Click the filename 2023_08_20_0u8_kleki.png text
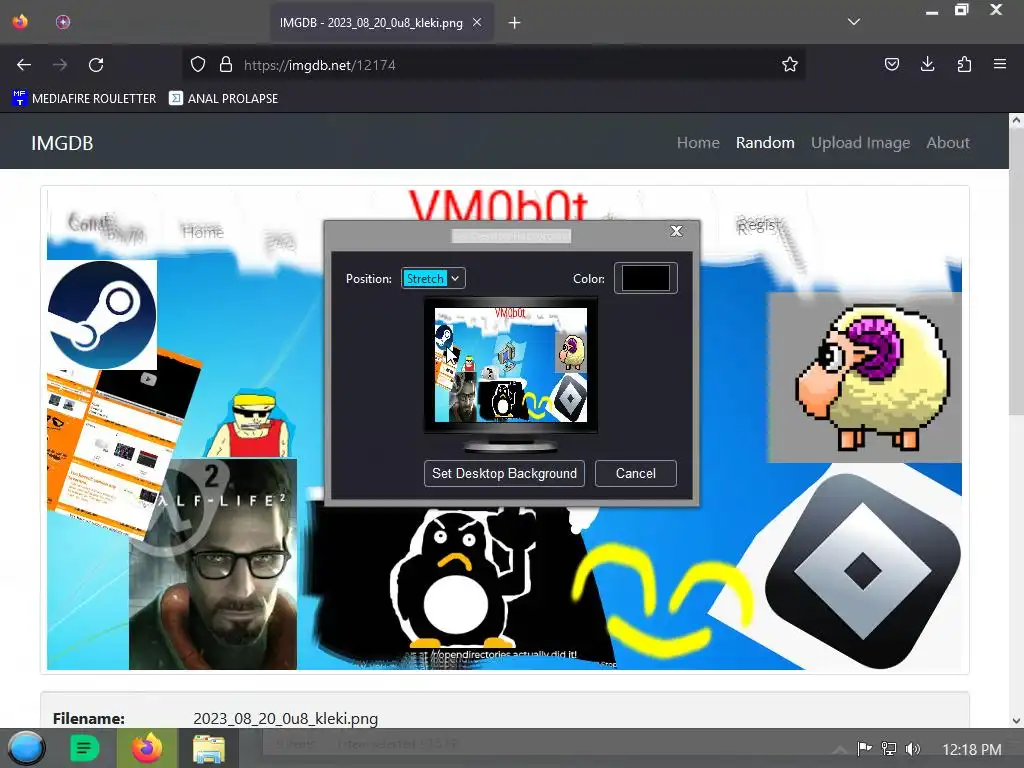1024x768 pixels. [x=285, y=718]
